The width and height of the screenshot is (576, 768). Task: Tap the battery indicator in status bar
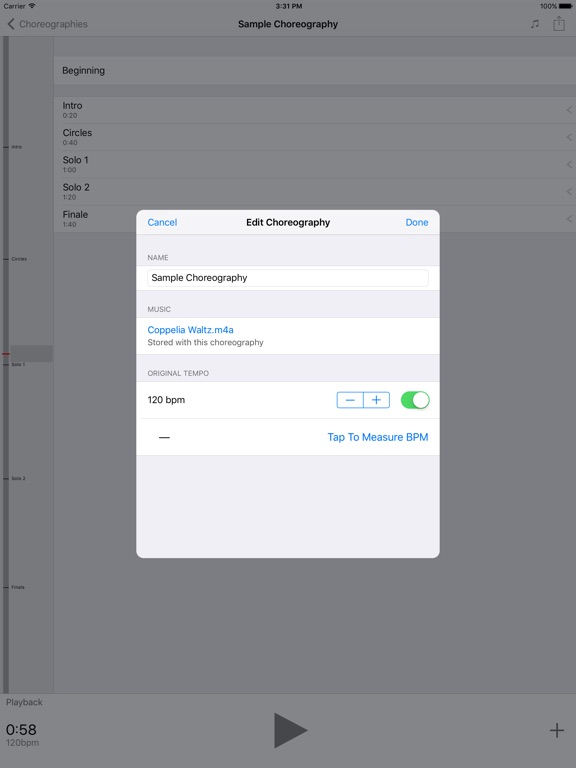coord(565,6)
